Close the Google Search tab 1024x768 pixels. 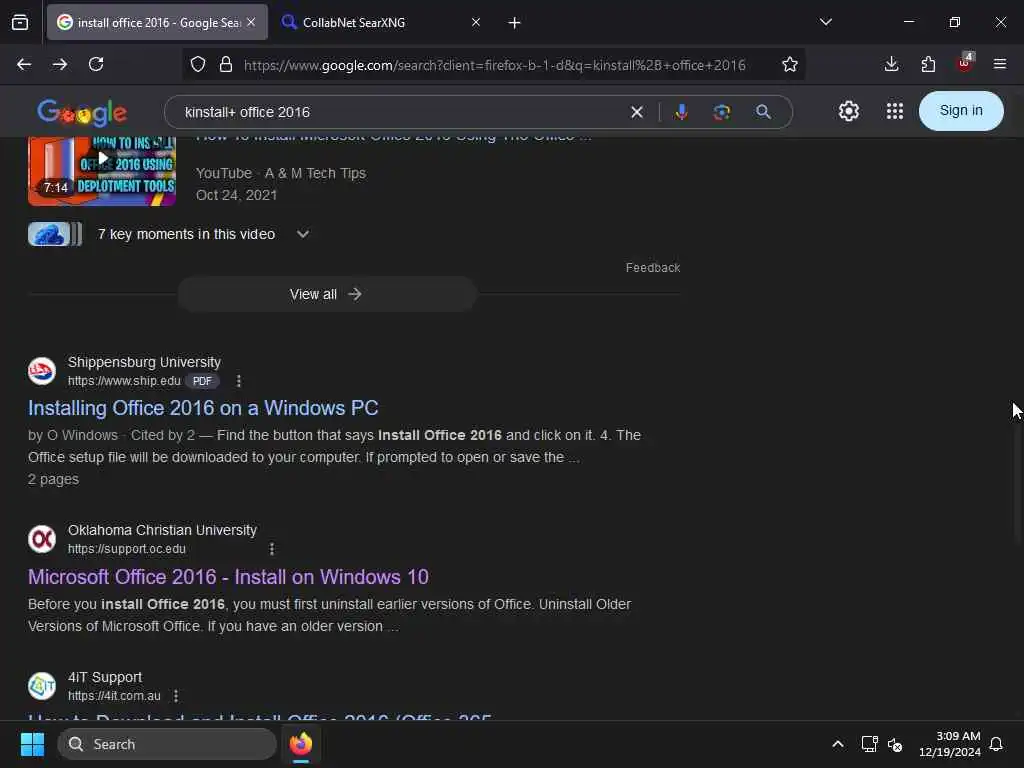click(x=251, y=22)
